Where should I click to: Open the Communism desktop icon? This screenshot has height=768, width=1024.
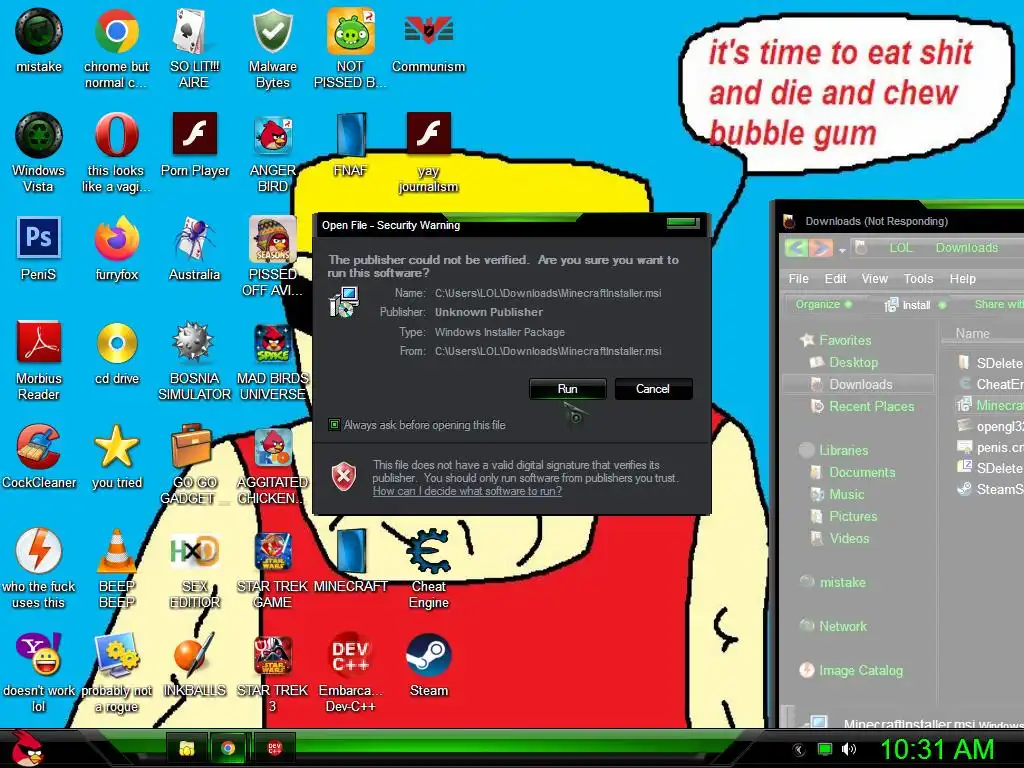coord(428,41)
